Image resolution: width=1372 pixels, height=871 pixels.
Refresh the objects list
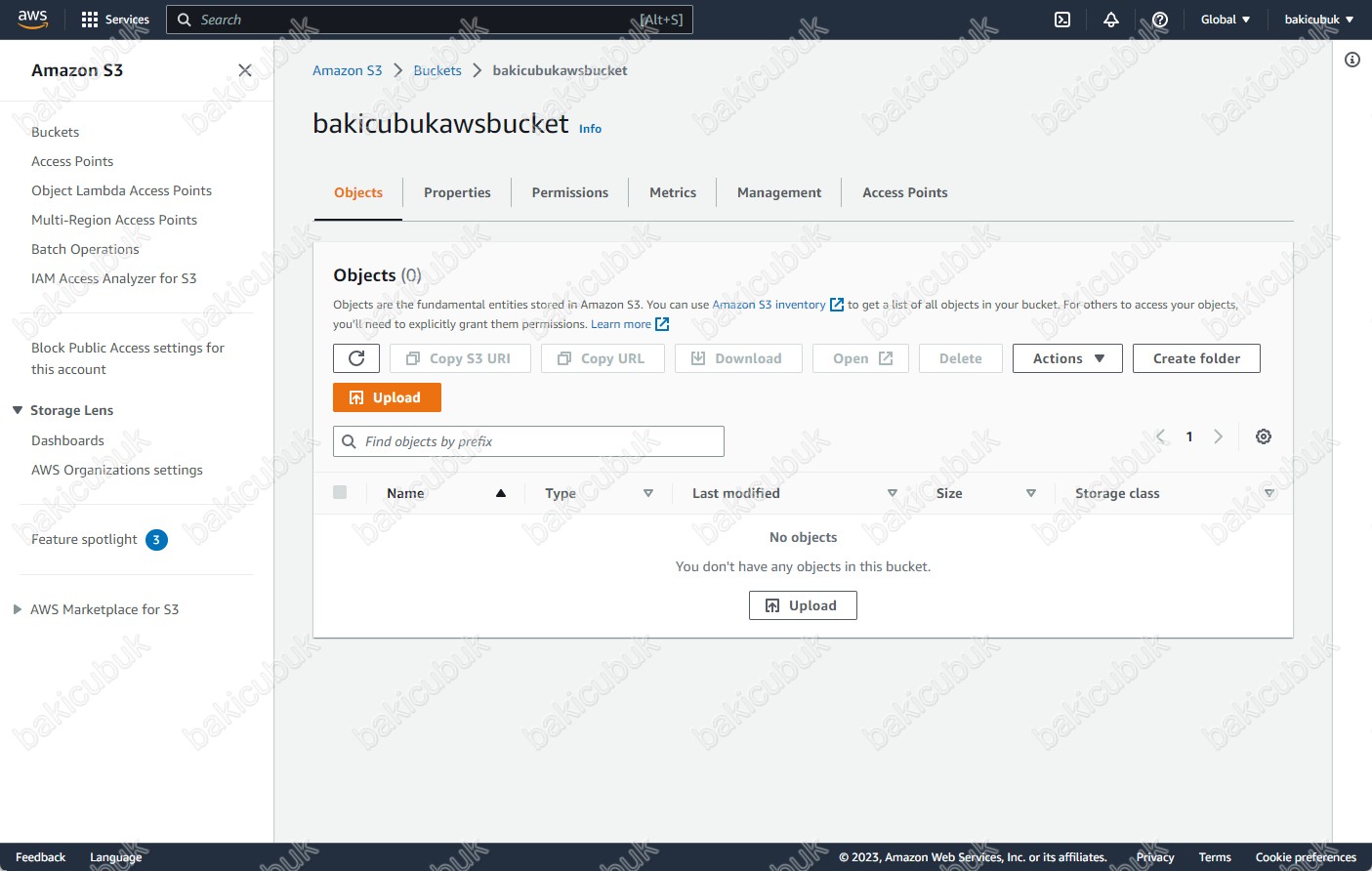click(x=356, y=358)
